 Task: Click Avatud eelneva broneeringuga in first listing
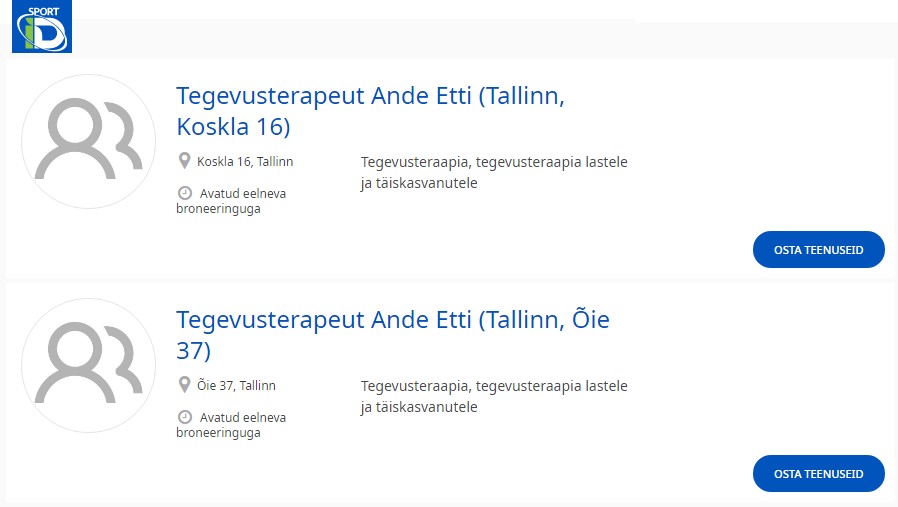click(x=231, y=201)
